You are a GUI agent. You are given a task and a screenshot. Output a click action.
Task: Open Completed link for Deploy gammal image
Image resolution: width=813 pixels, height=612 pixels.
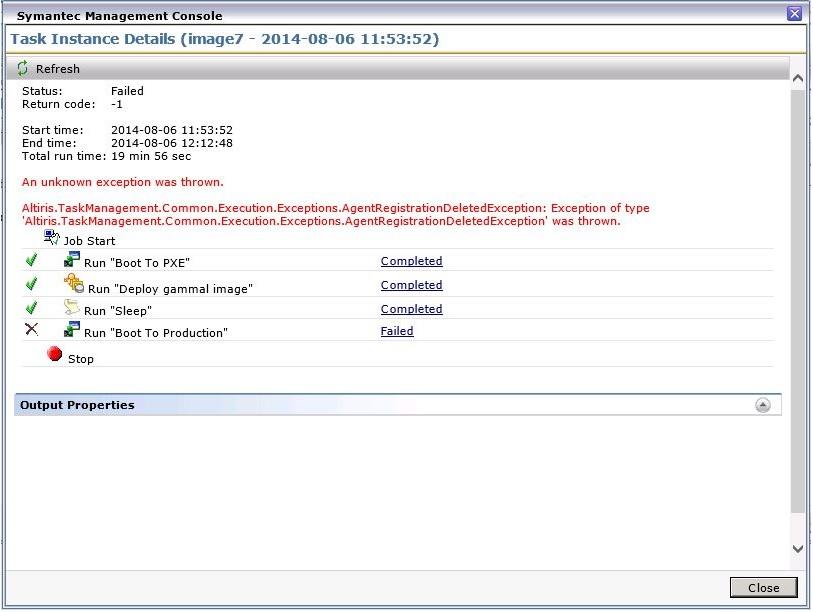pos(412,285)
